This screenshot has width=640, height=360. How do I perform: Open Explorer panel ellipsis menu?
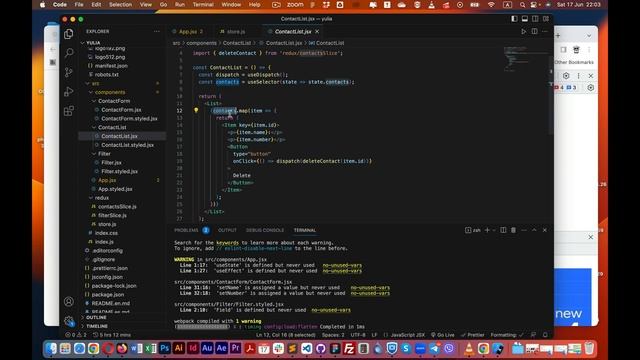[157, 31]
